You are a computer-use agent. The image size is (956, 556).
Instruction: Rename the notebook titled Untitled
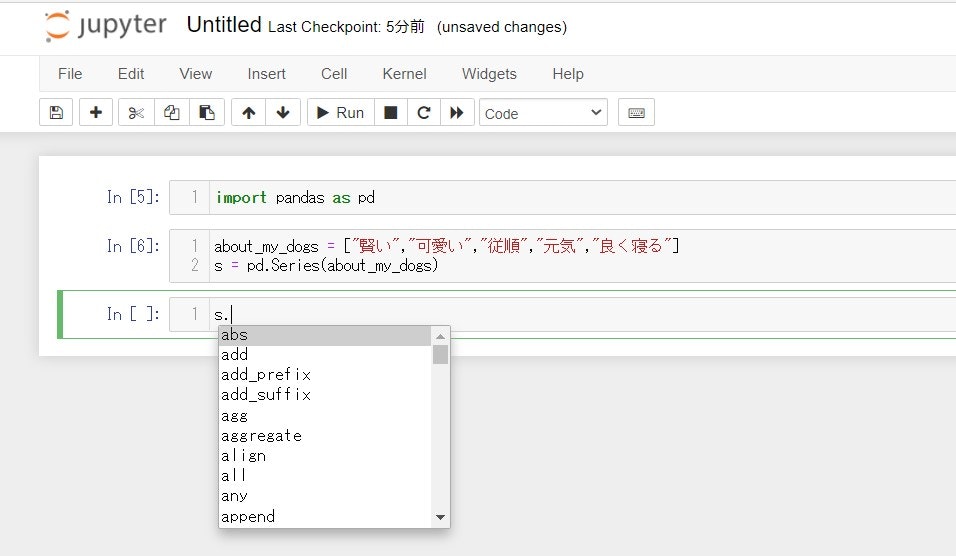224,24
